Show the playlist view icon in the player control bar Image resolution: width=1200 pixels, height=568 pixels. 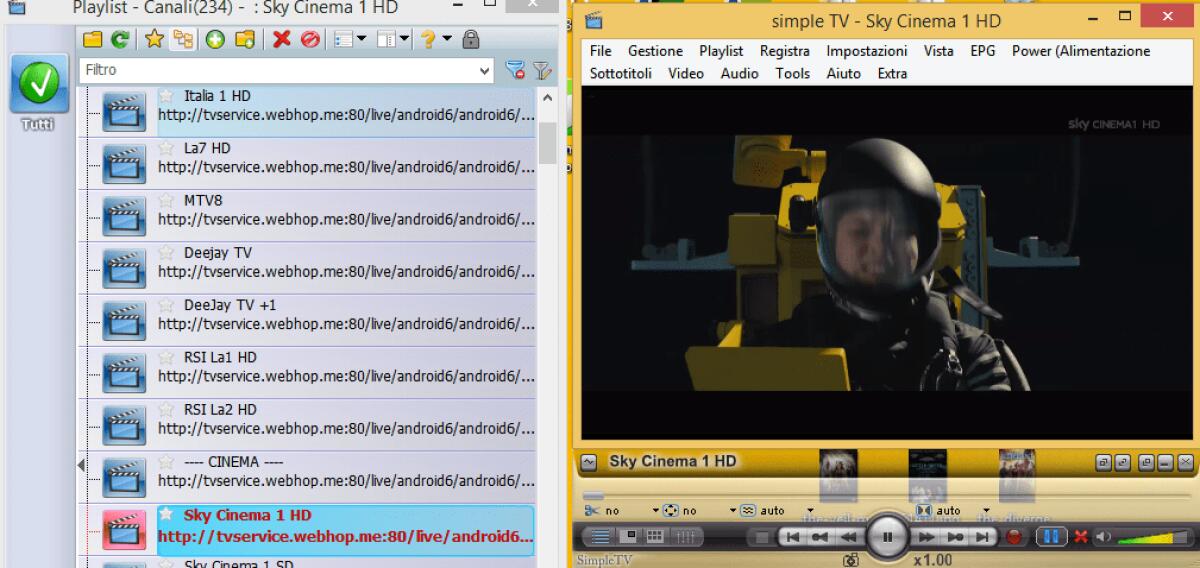[x=600, y=537]
